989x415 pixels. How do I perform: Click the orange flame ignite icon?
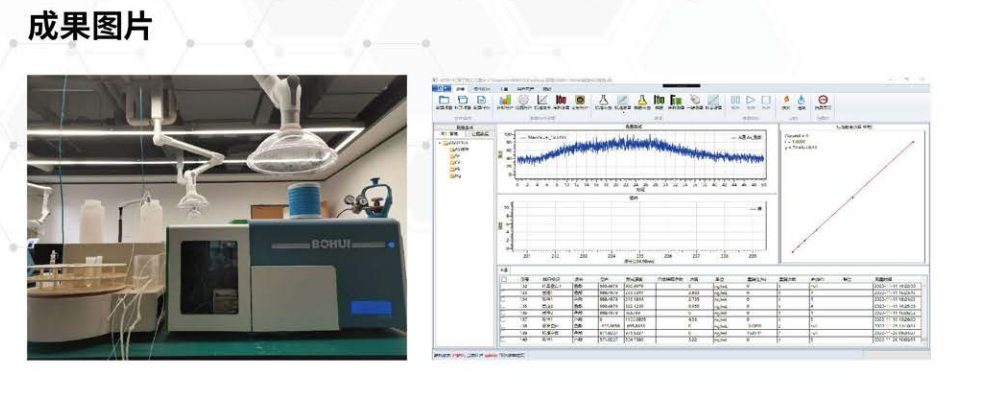coord(785,100)
